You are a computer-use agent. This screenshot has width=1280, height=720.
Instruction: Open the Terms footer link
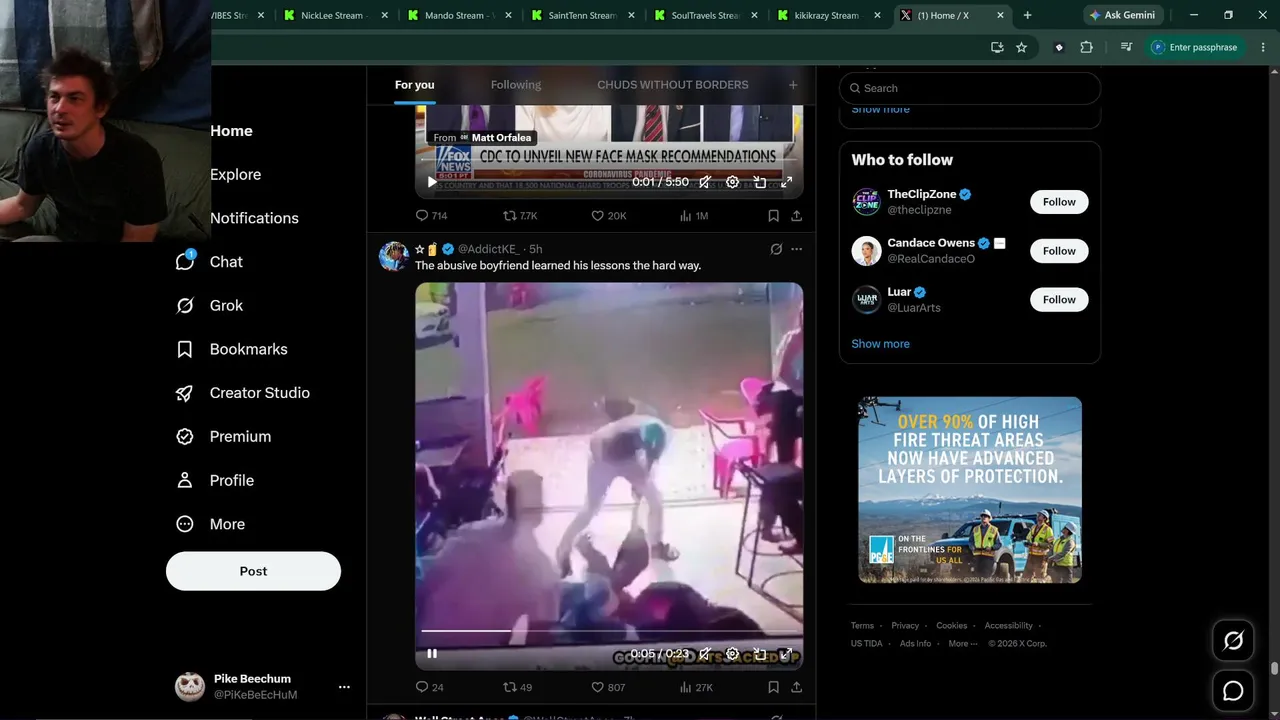pyautogui.click(x=862, y=626)
